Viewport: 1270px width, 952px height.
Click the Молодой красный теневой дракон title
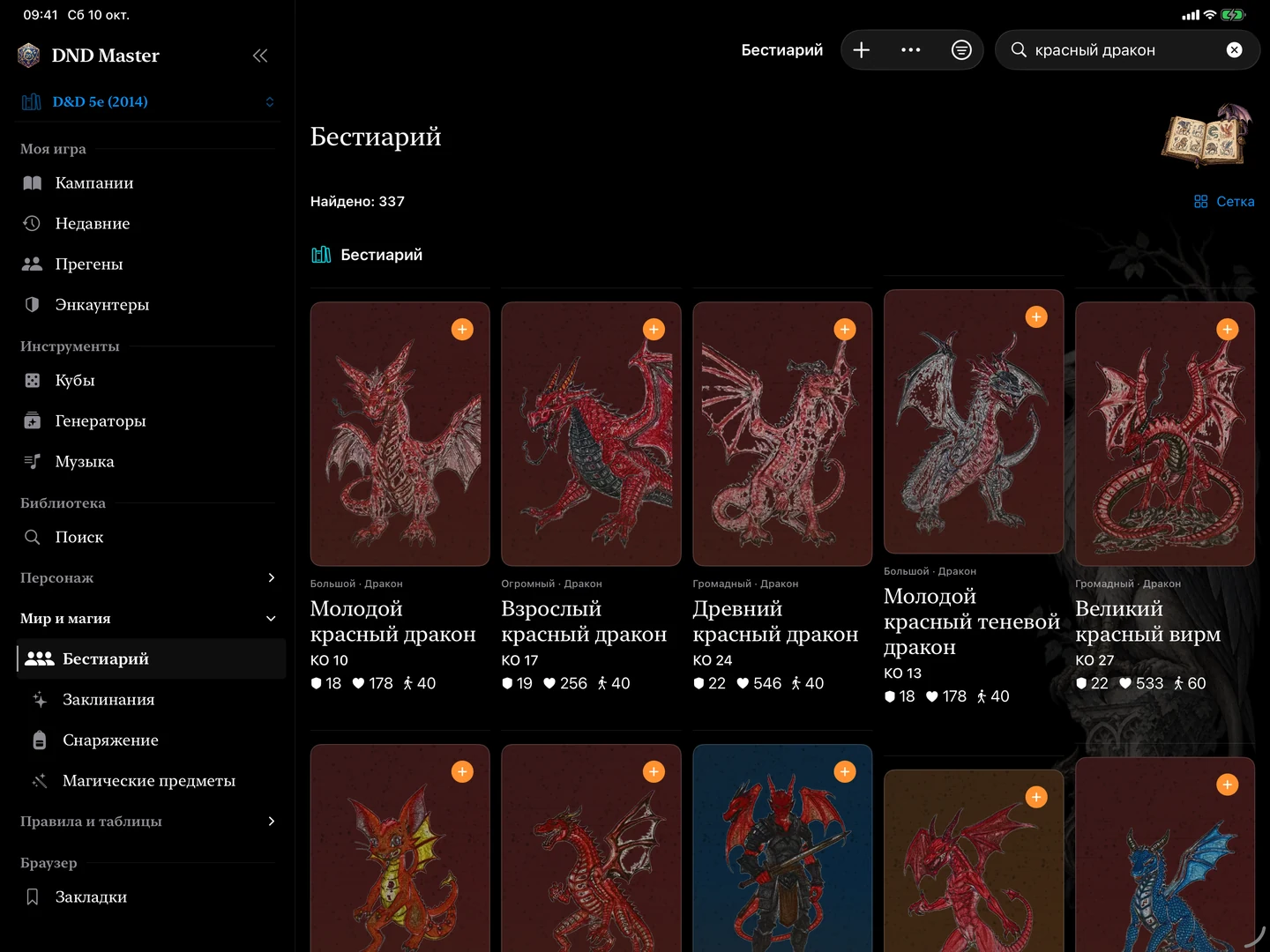point(972,621)
